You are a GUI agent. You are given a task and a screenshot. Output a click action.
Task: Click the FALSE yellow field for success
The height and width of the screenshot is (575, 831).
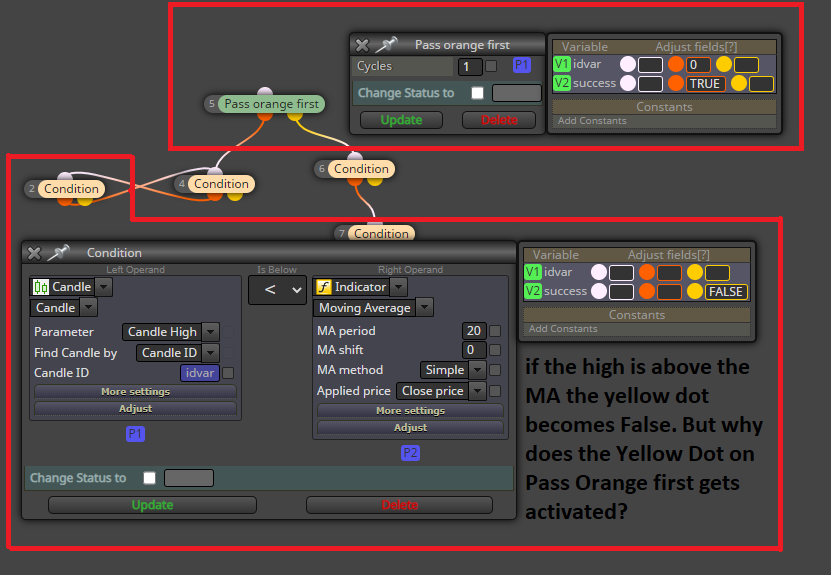point(726,292)
